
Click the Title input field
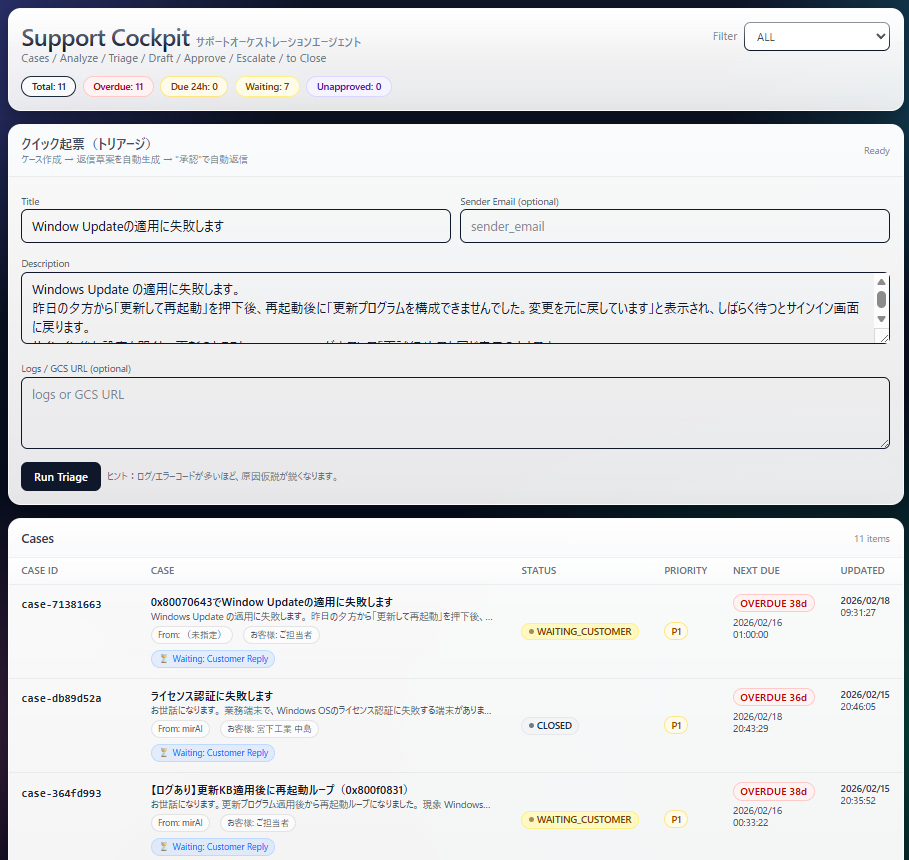236,226
